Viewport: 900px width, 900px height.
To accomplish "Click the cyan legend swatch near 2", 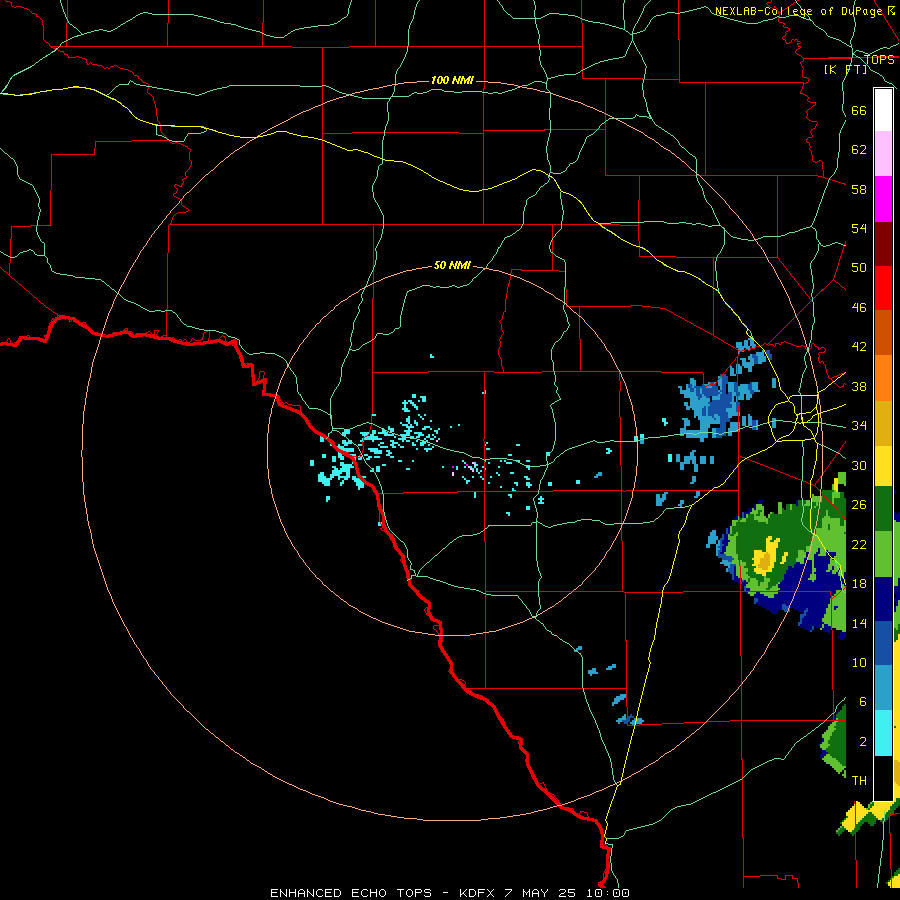I will [883, 733].
